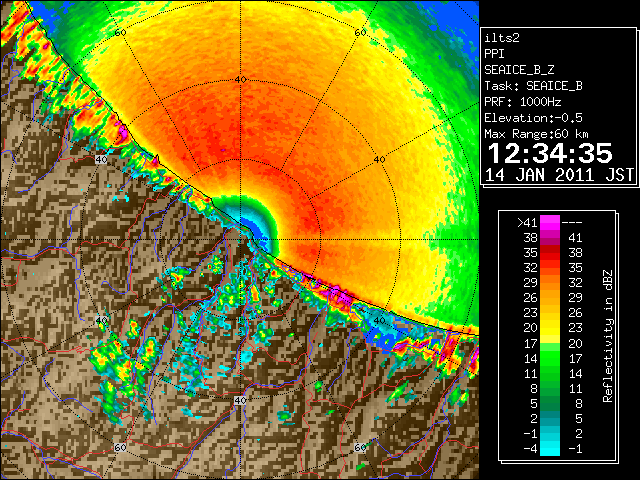Click the '60' ring label in the northwest
Image resolution: width=640 pixels, height=480 pixels.
coord(120,32)
